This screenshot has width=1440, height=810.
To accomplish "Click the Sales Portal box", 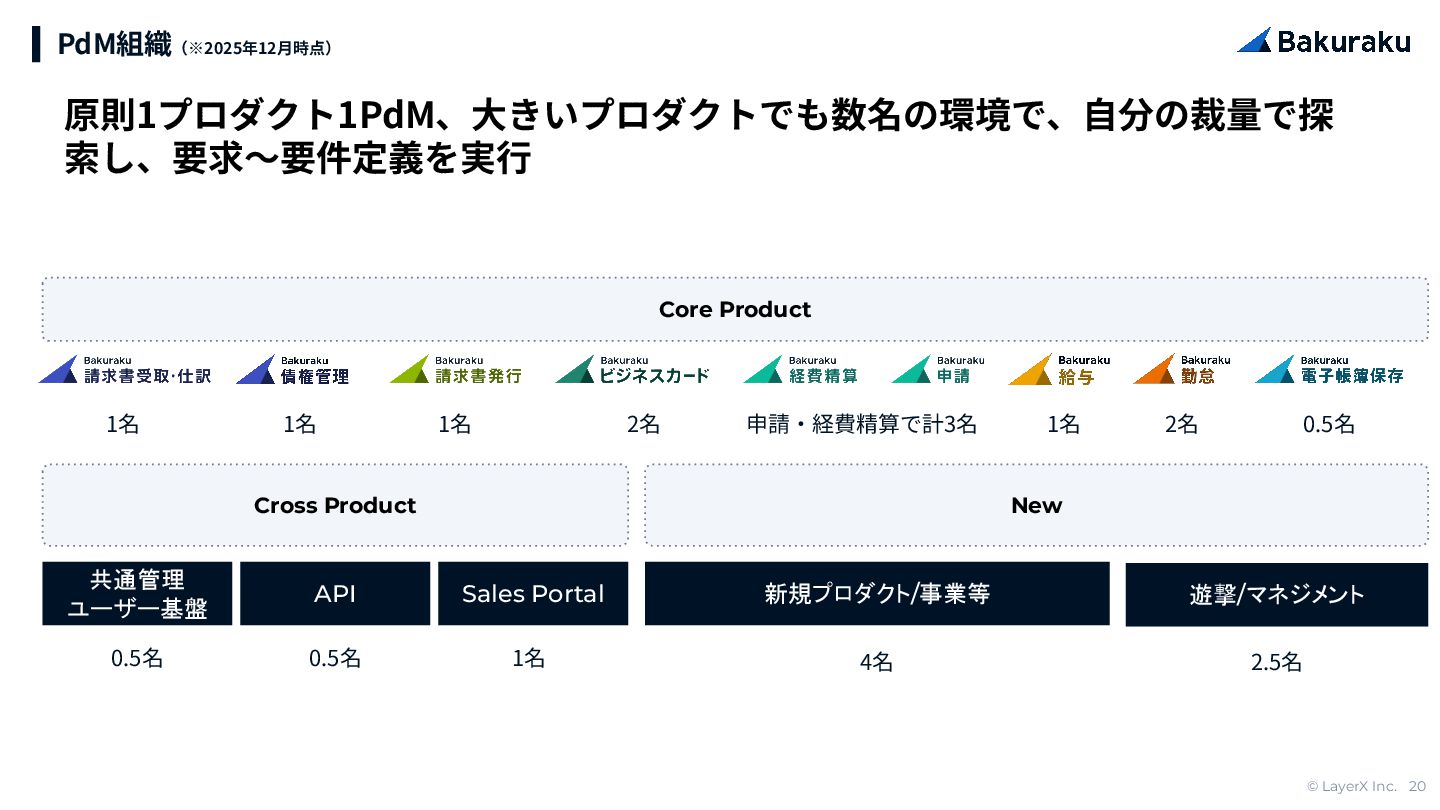I will pos(533,594).
